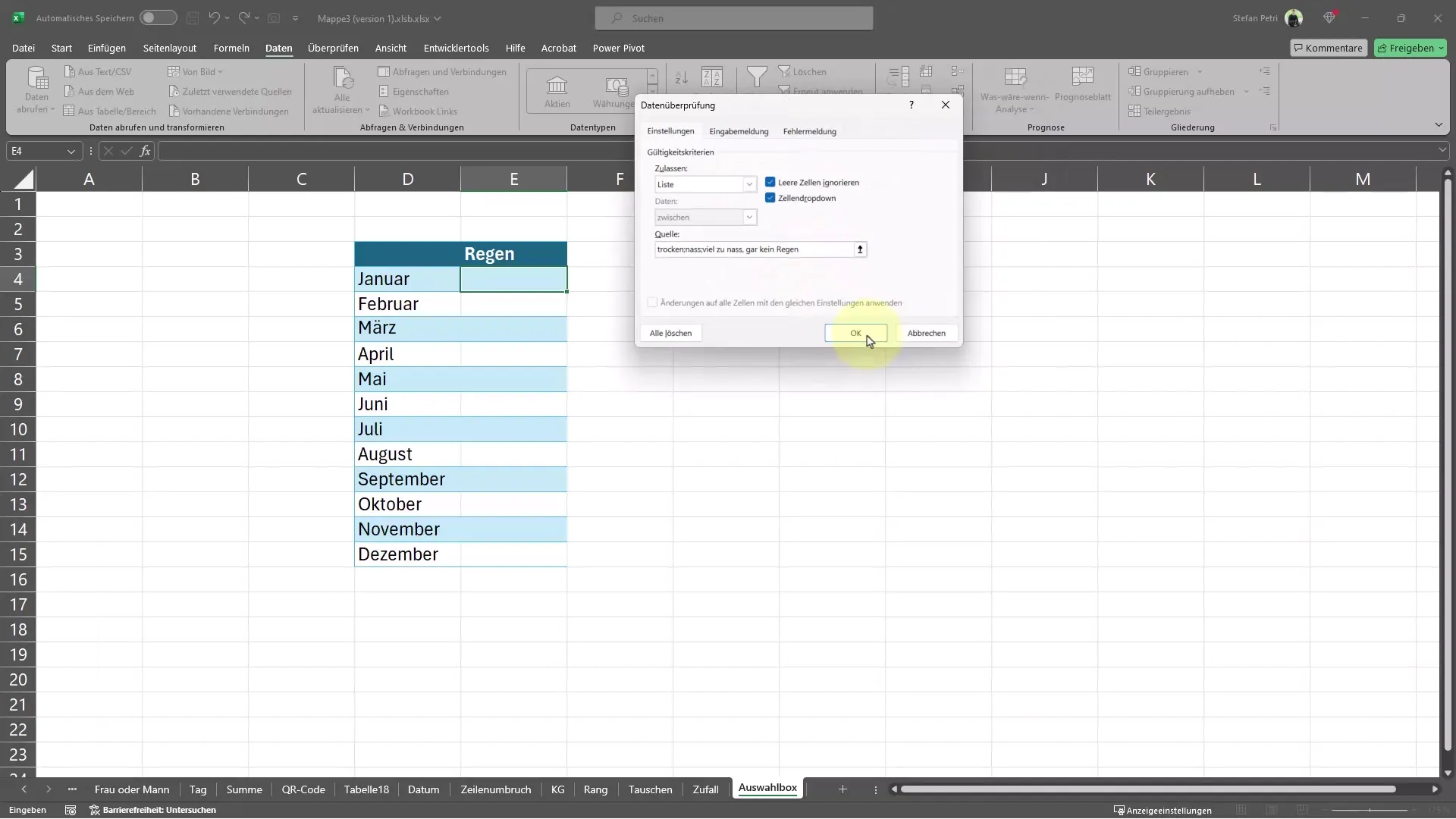Click the zoom slider in status bar
The height and width of the screenshot is (819, 1456).
pyautogui.click(x=1370, y=810)
